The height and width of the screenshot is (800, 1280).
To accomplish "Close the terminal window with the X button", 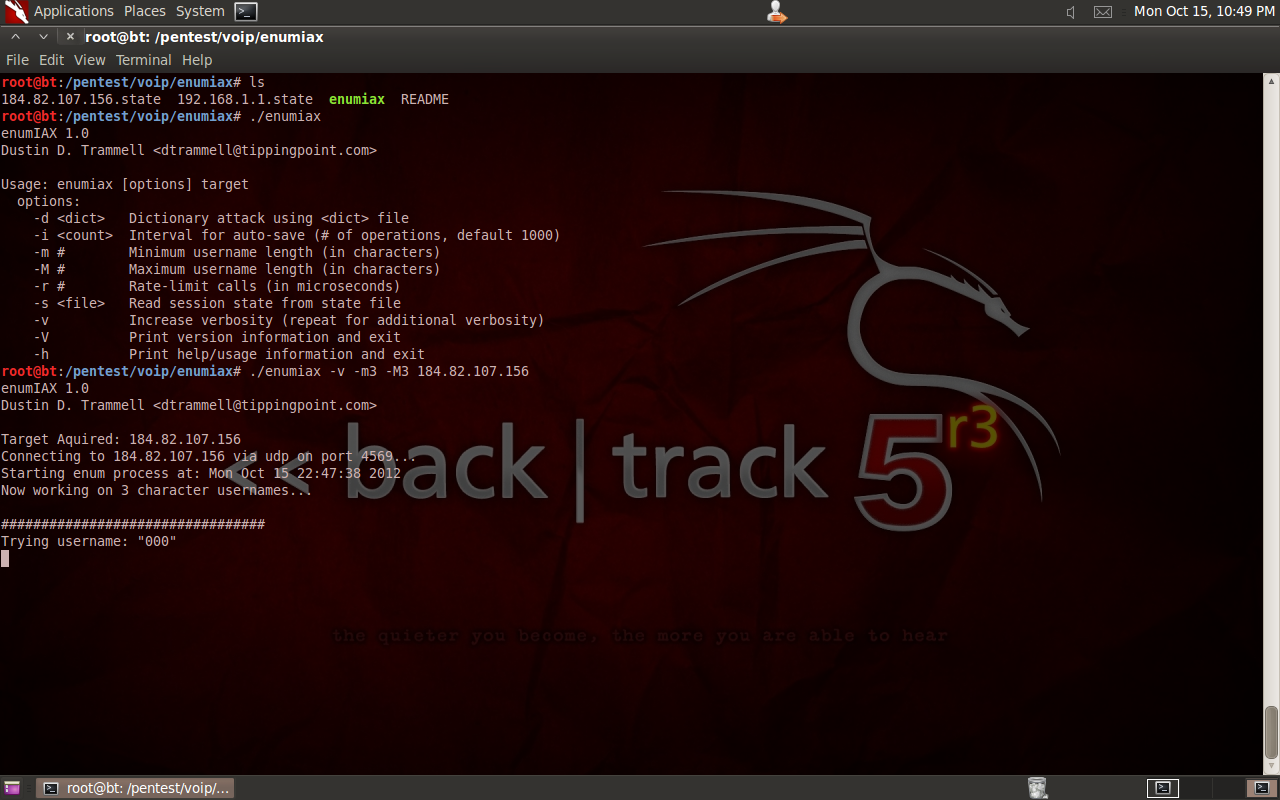I will [x=70, y=37].
